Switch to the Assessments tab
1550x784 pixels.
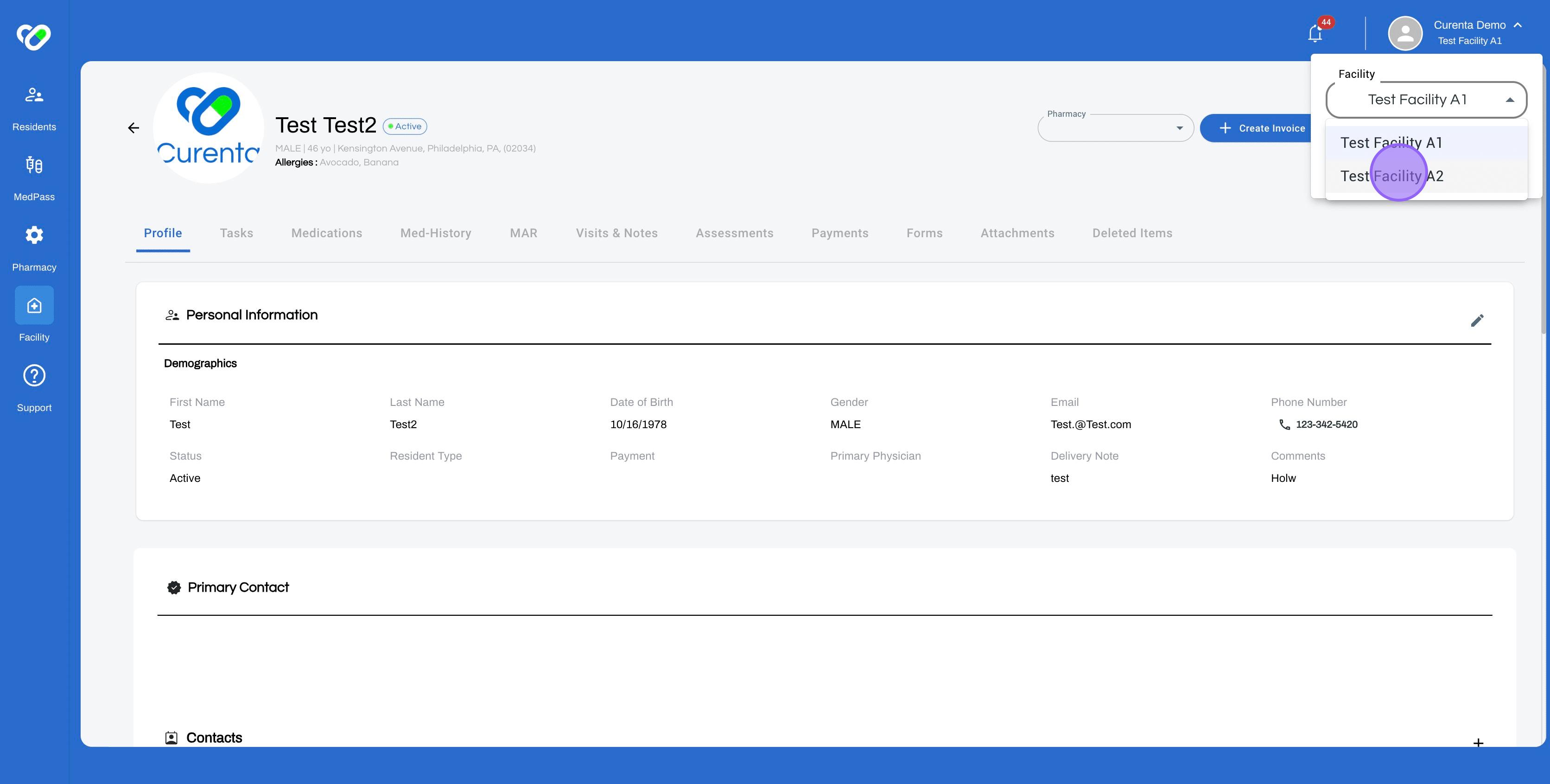pyautogui.click(x=735, y=234)
